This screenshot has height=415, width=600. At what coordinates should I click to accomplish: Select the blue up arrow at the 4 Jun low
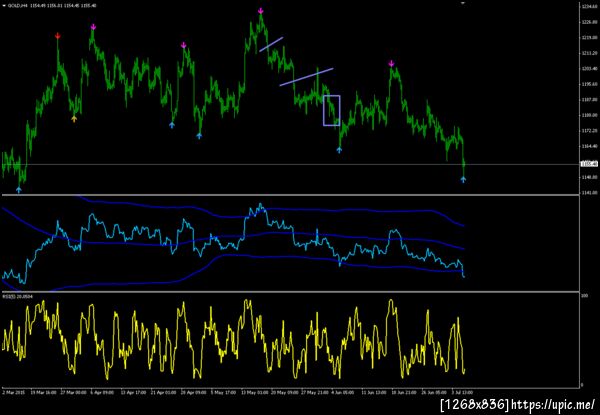[339, 150]
